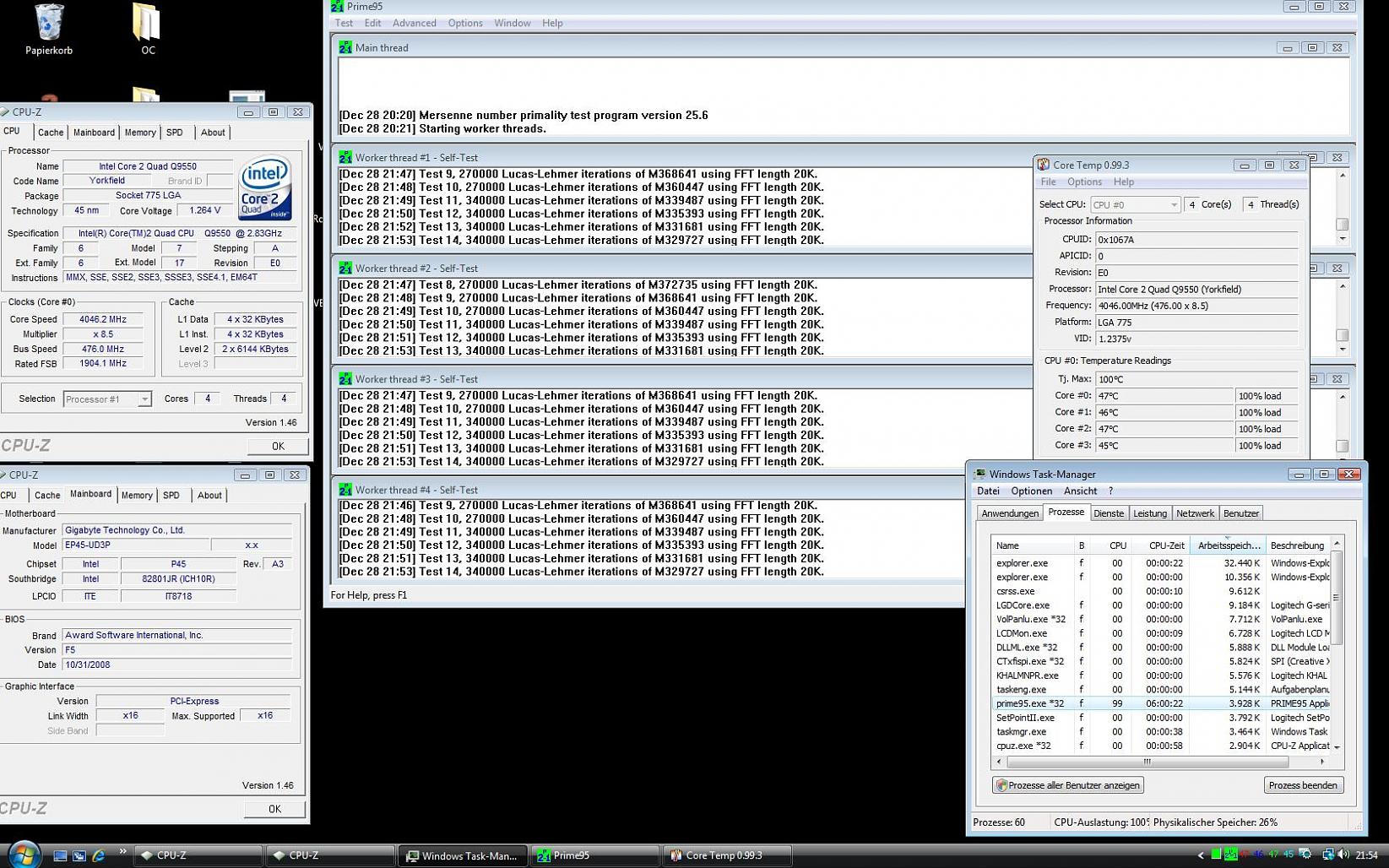Screen dimensions: 1389x868
Task: Open the Mainboard tab in the top CPU-Z window
Action: [x=94, y=133]
